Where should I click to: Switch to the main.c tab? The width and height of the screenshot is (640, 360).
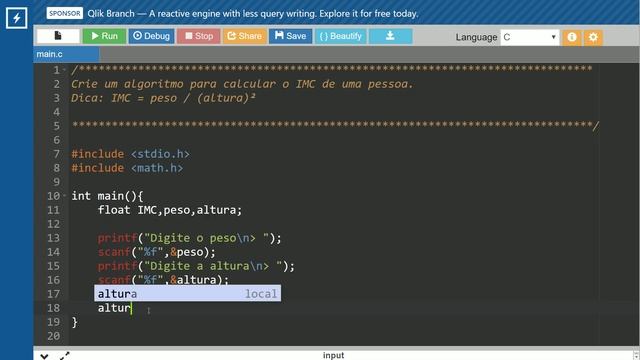[66, 54]
